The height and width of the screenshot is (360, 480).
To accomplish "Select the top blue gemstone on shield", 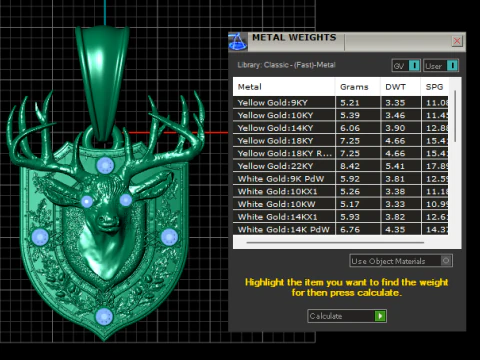I will pyautogui.click(x=105, y=165).
